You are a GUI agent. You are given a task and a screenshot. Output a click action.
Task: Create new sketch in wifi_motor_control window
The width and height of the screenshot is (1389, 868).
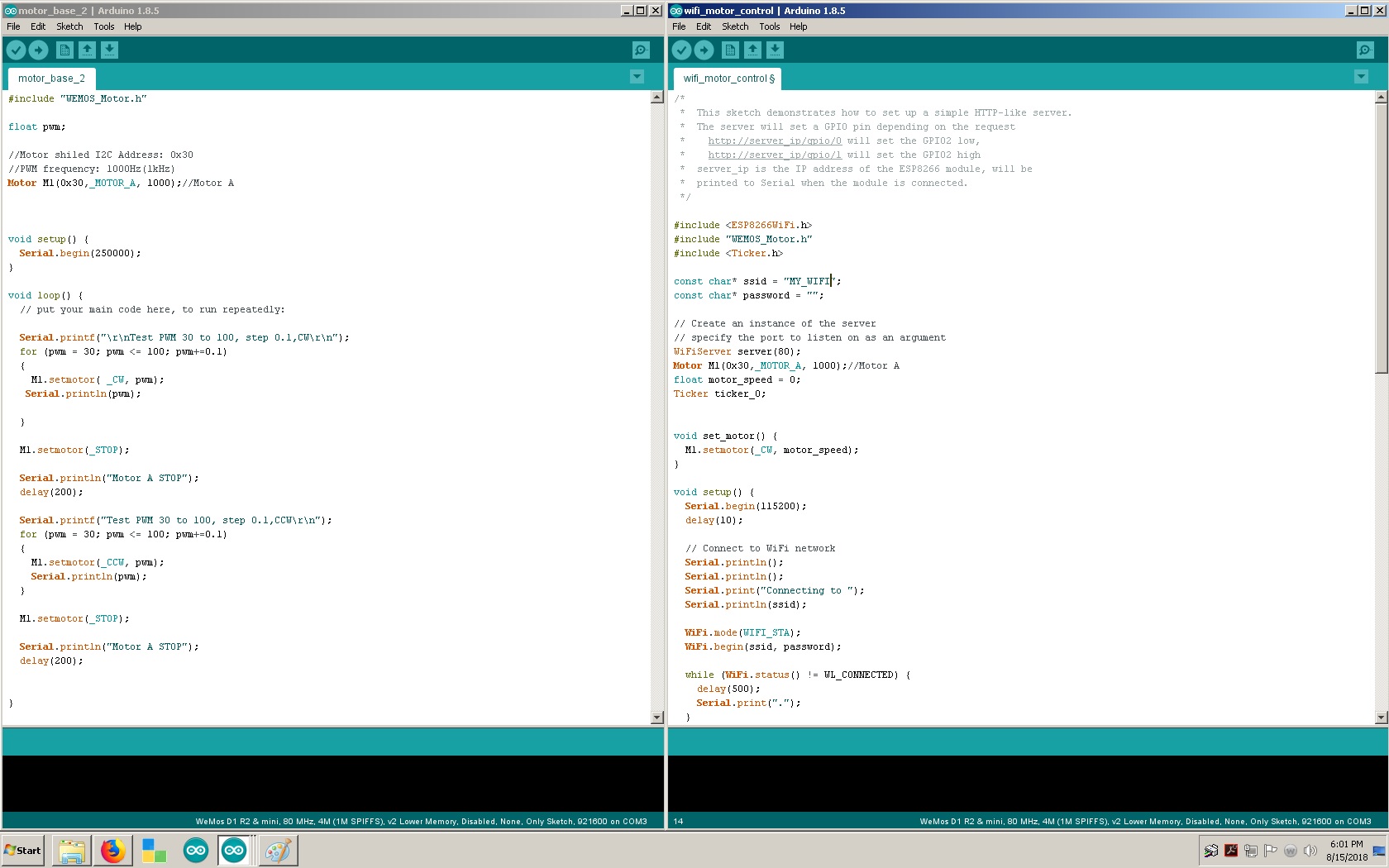pos(730,50)
